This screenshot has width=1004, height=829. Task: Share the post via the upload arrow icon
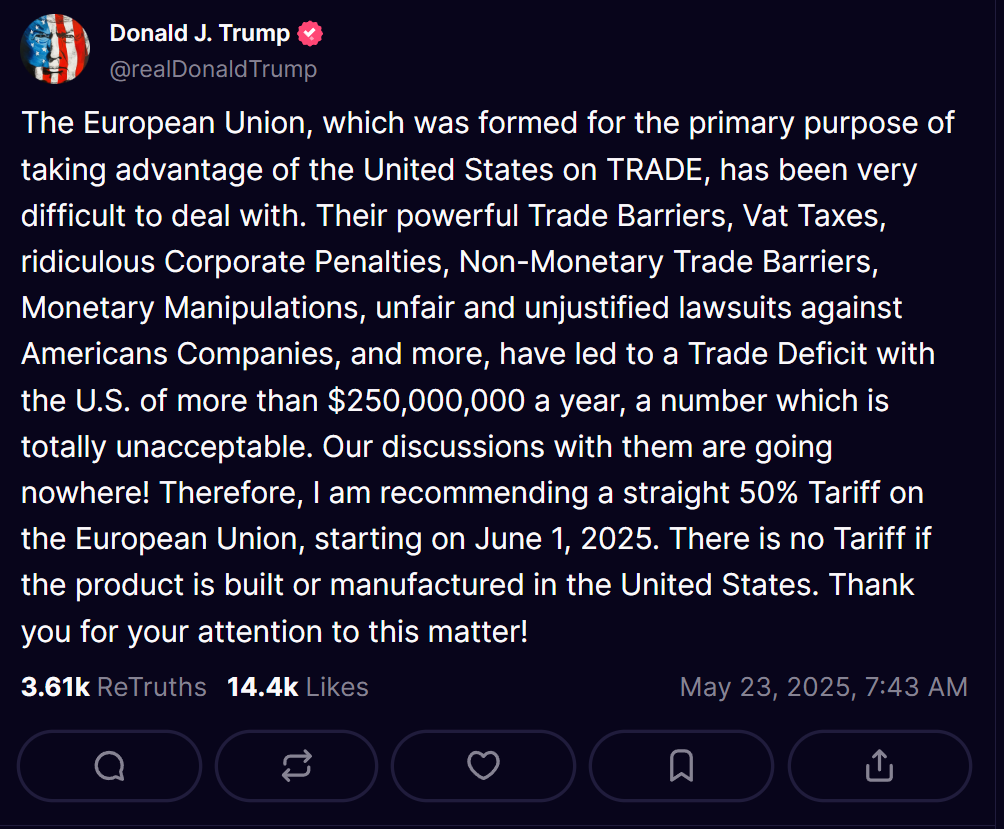click(x=879, y=766)
